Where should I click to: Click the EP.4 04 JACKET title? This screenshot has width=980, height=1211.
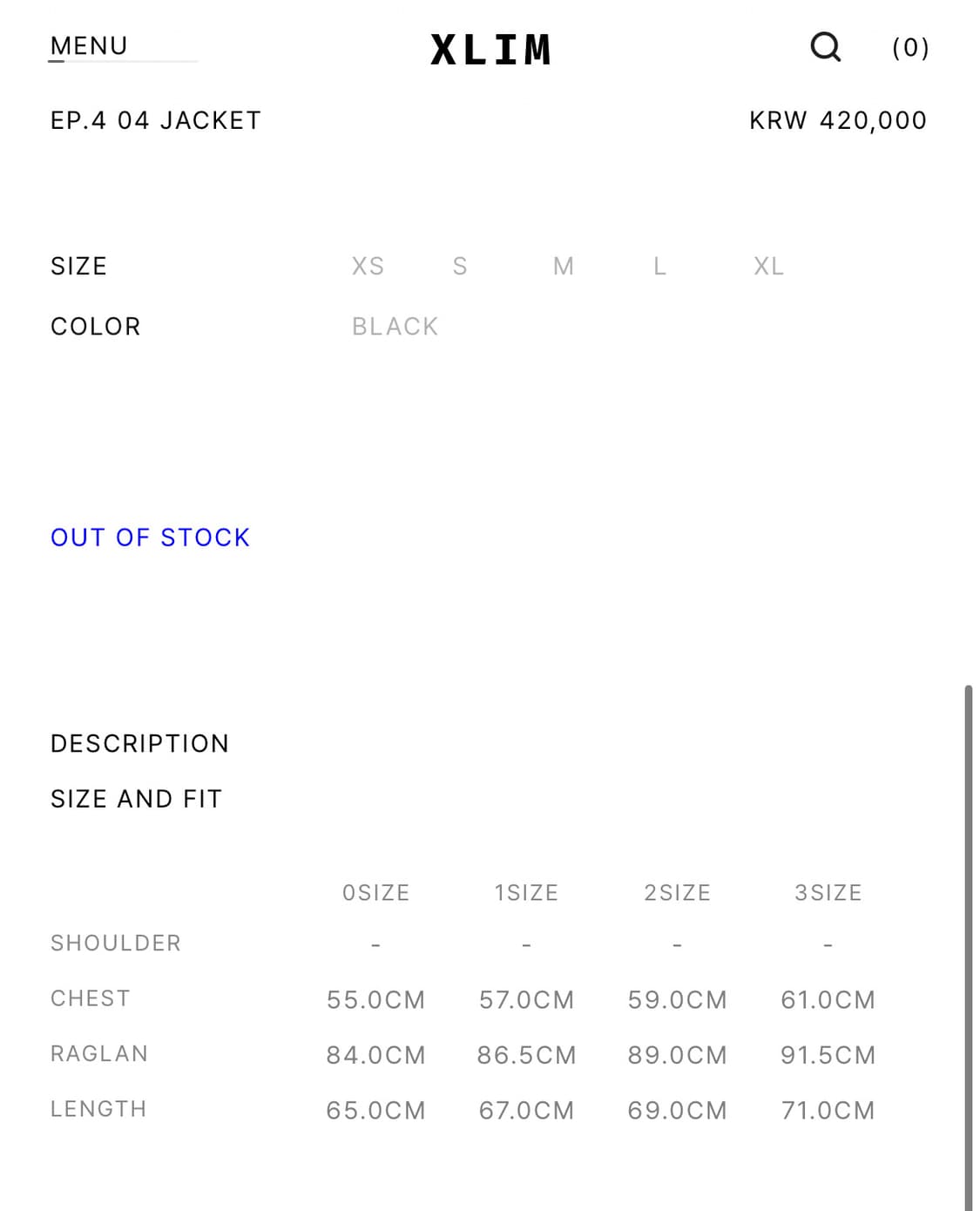click(x=156, y=120)
